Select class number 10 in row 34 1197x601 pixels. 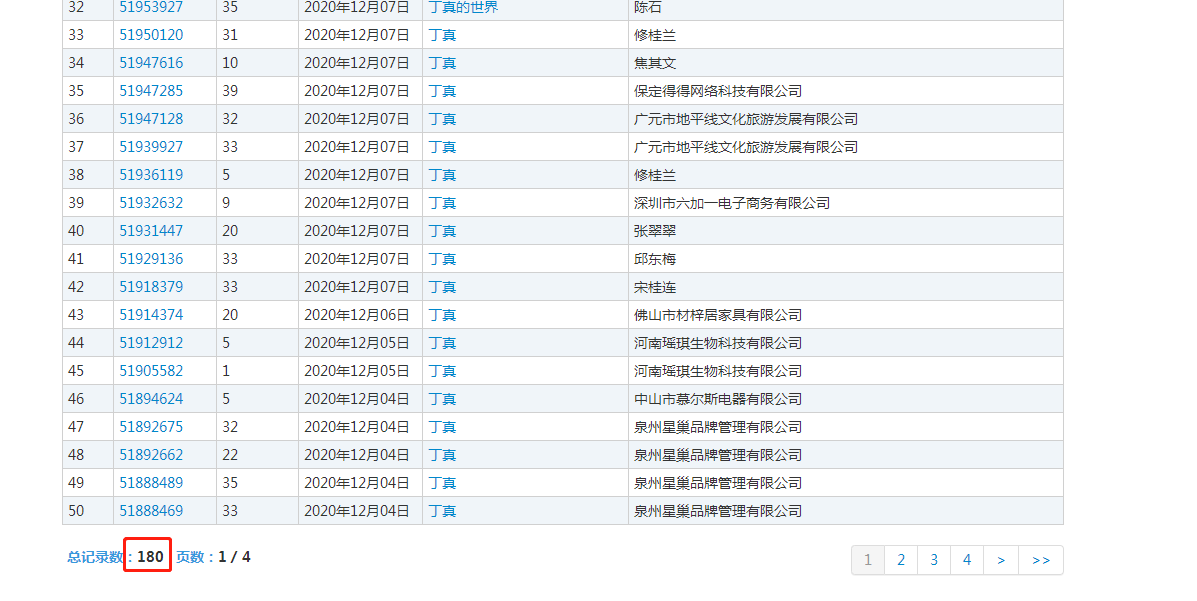click(230, 63)
